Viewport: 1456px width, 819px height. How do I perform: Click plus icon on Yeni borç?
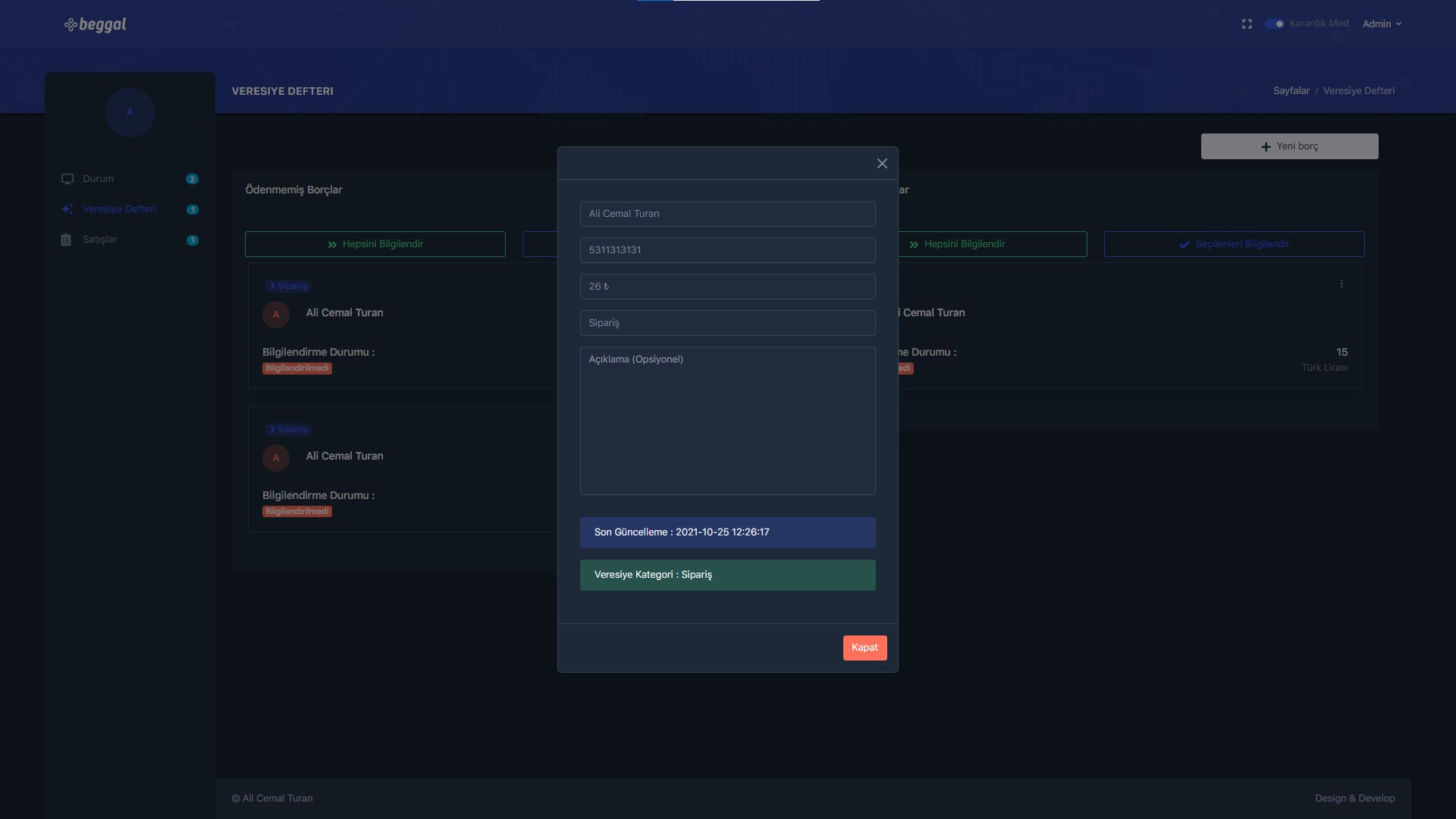(1266, 147)
